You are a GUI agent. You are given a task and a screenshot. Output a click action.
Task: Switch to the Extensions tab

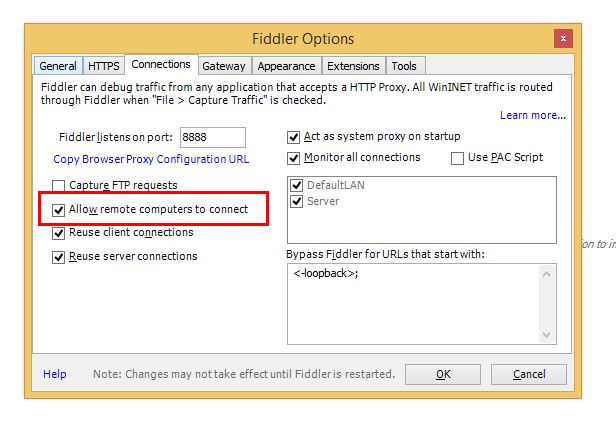click(353, 66)
